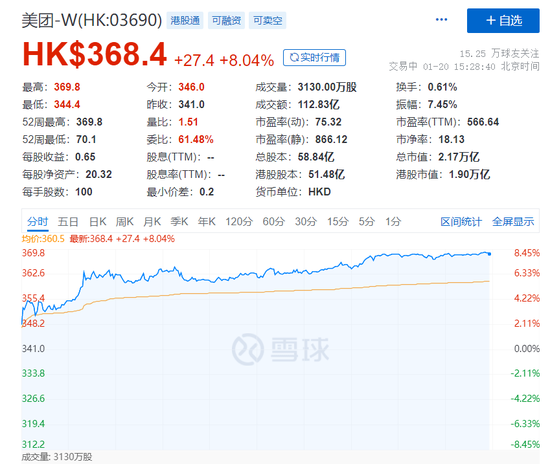Click the 最新:368.4 label above chart
Image resolution: width=550 pixels, height=464 pixels.
[91, 239]
